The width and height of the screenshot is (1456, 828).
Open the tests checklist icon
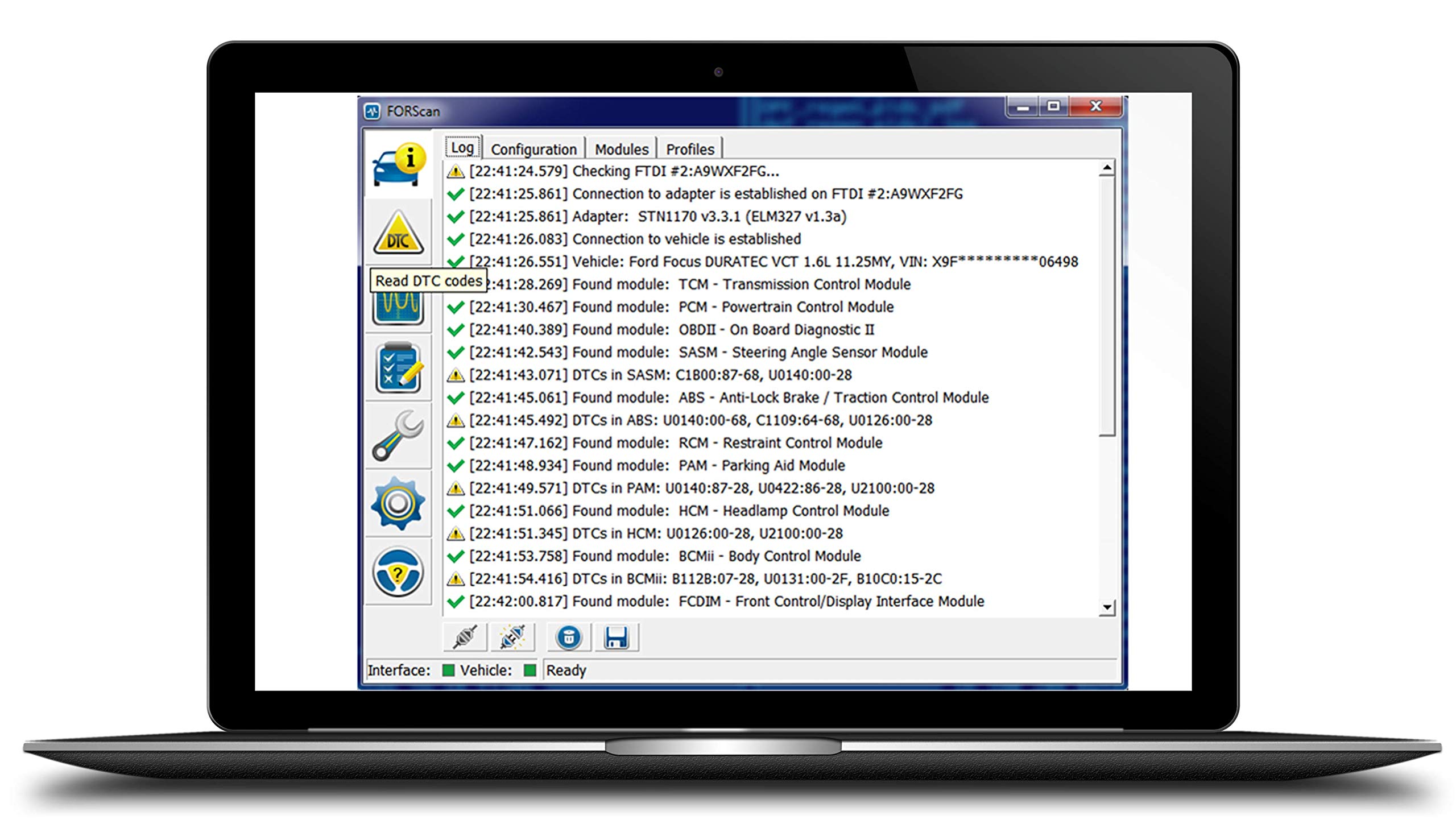click(x=398, y=369)
